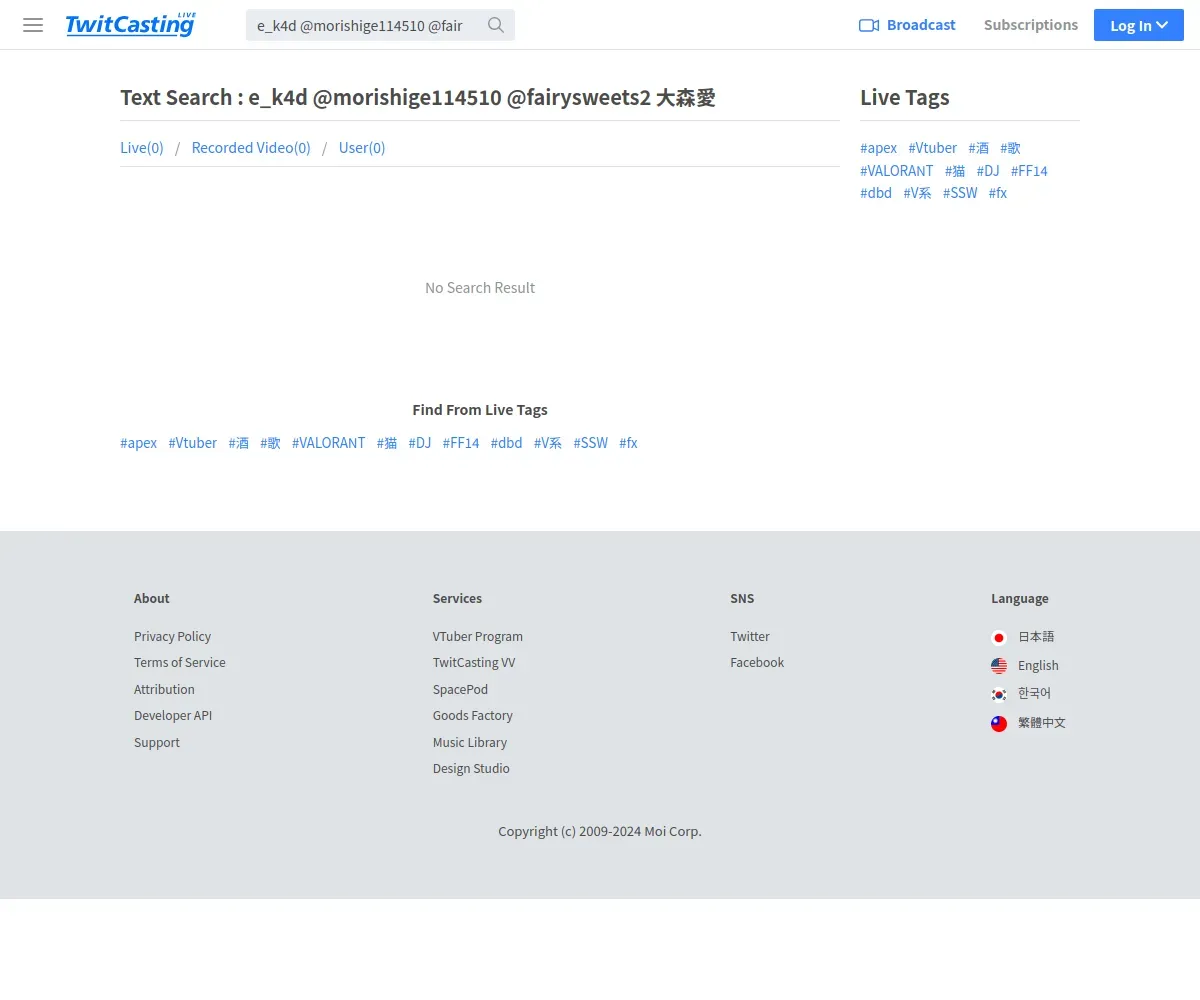Screen dimensions: 1200x1000
Task: Switch to Live(0) results tab
Action: click(142, 148)
